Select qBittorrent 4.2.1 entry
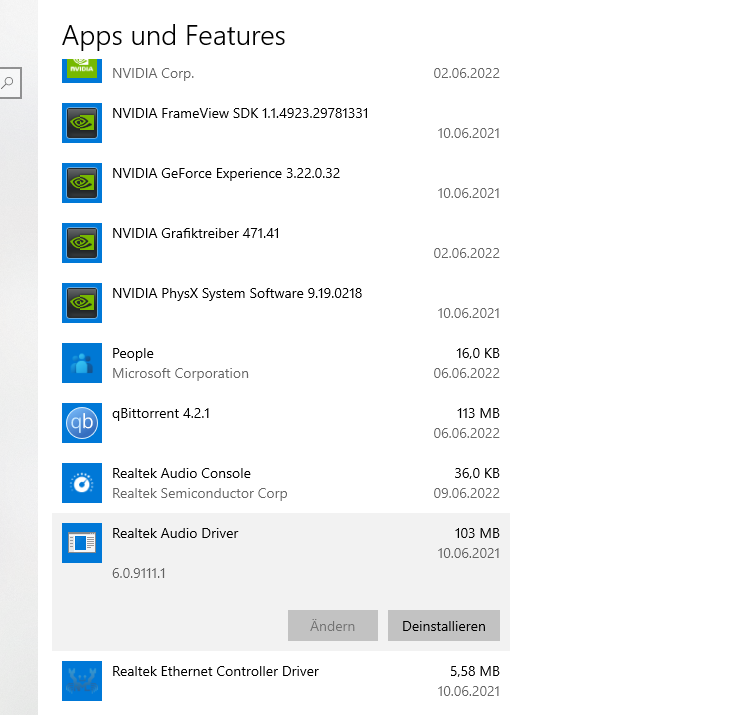The height and width of the screenshot is (715, 742). pos(281,423)
